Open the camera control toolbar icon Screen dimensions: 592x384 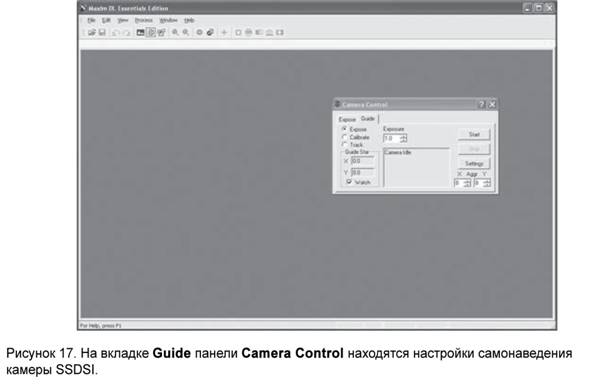point(140,32)
